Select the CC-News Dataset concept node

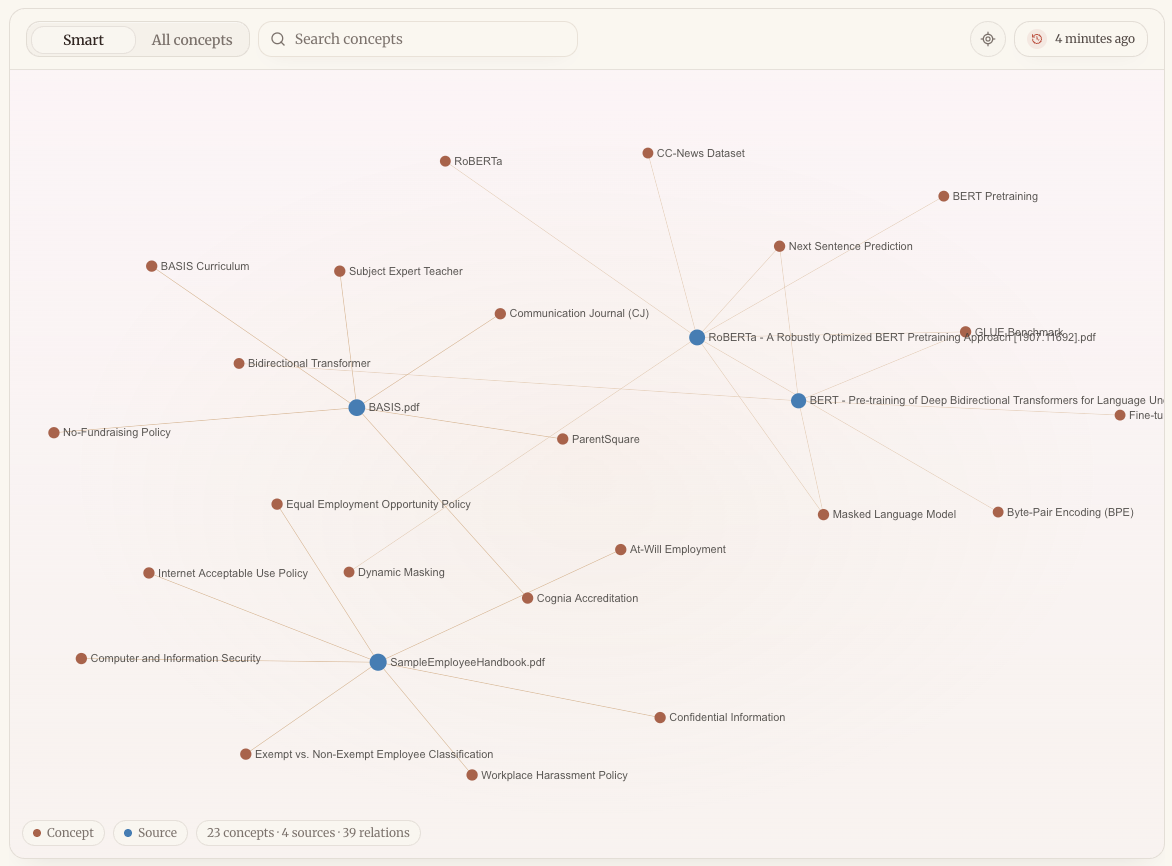[648, 153]
